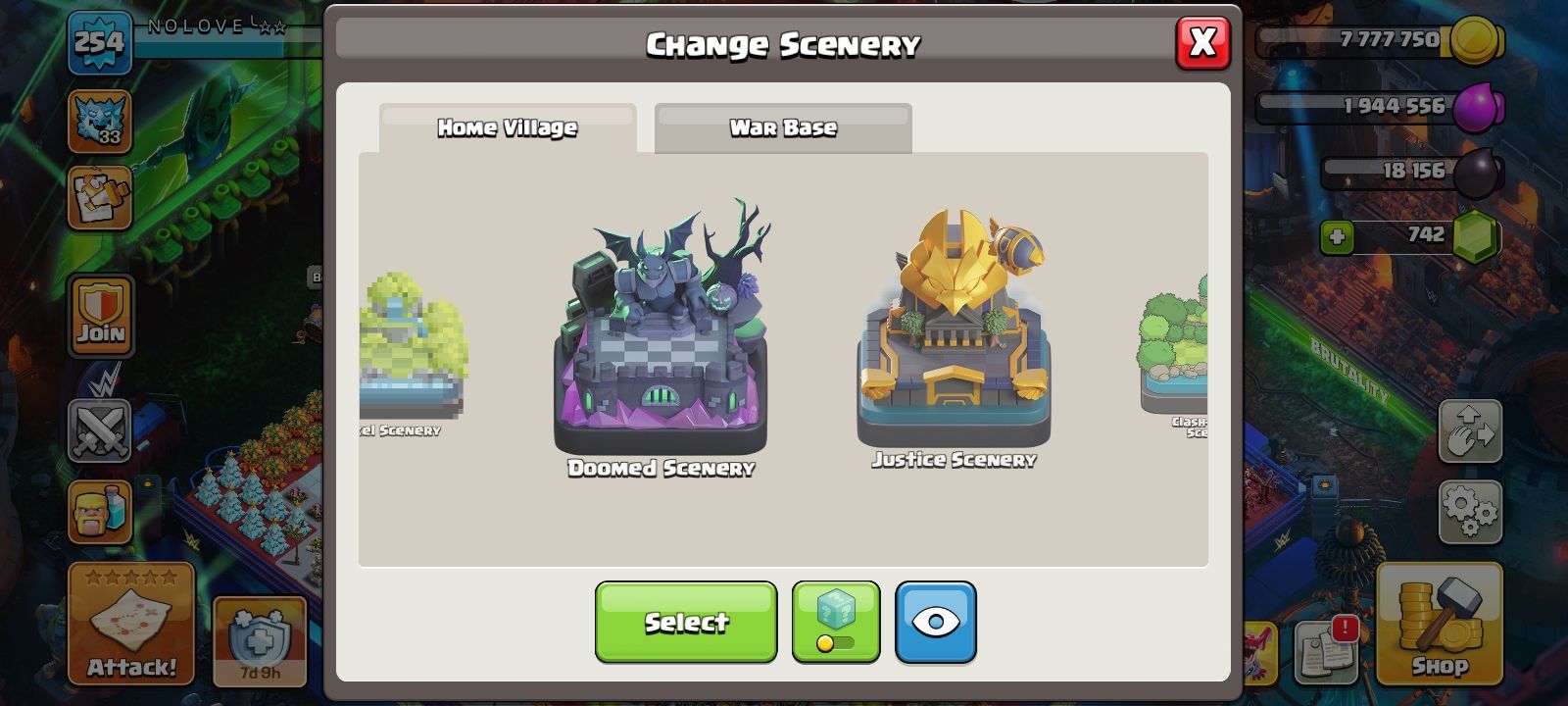Click the green Select button
The height and width of the screenshot is (706, 1568).
click(x=686, y=622)
